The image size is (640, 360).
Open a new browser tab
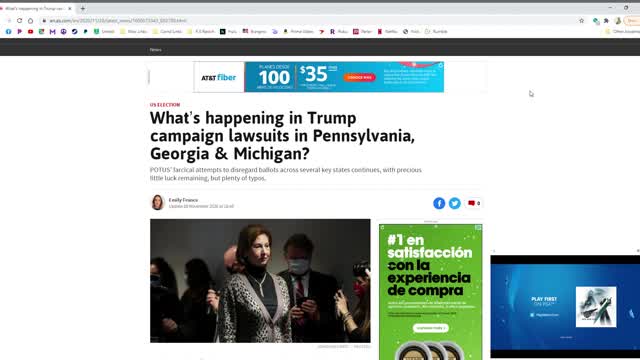[x=83, y=8]
